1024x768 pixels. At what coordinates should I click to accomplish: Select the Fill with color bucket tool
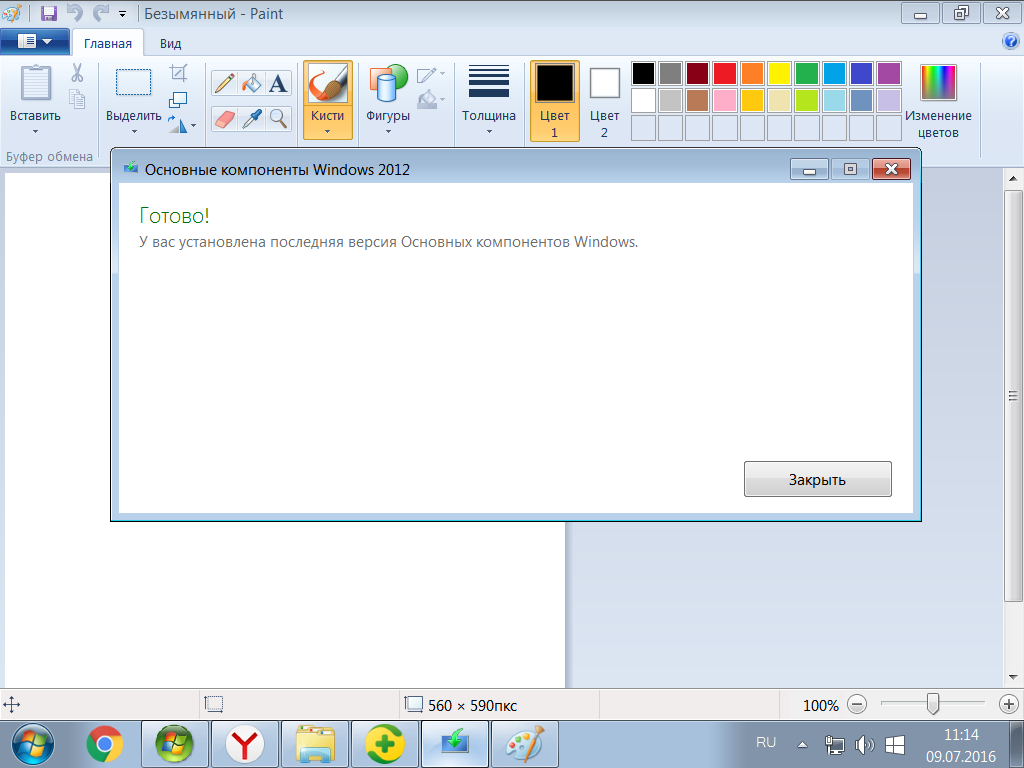(251, 84)
